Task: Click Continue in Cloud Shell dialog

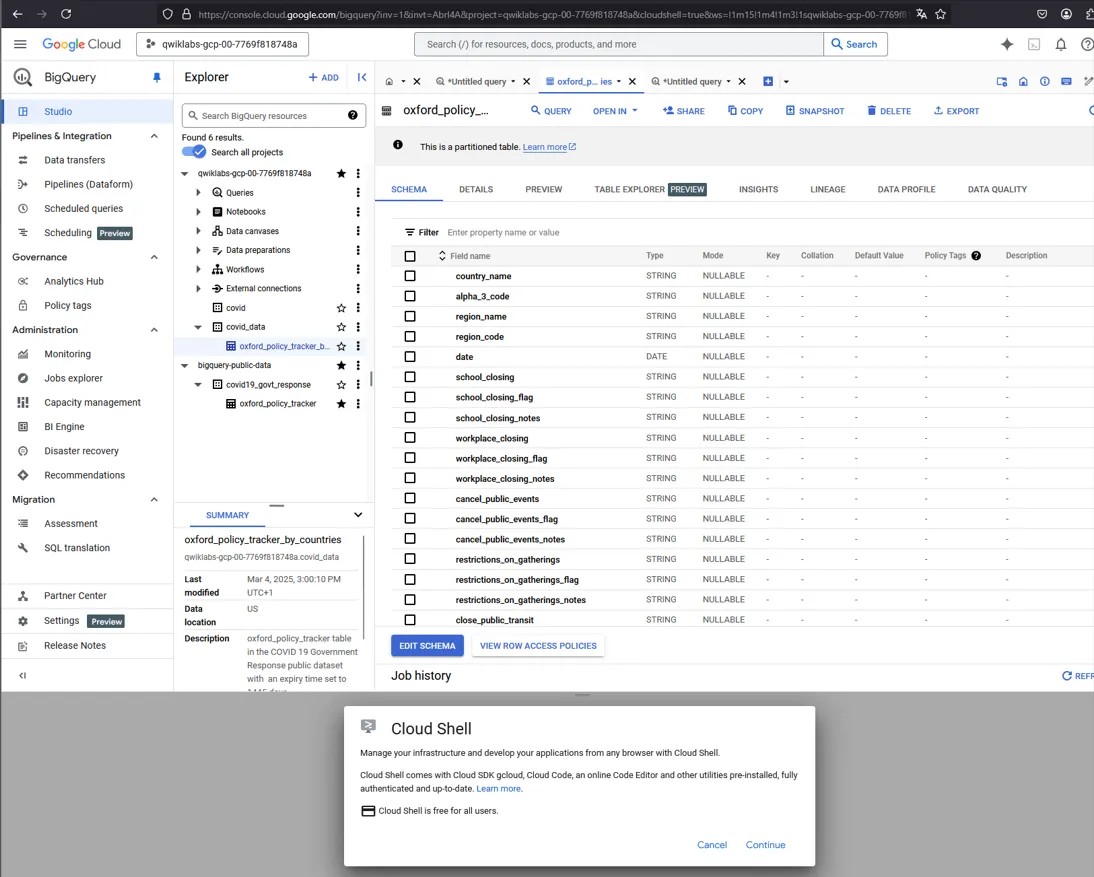Action: 765,844
